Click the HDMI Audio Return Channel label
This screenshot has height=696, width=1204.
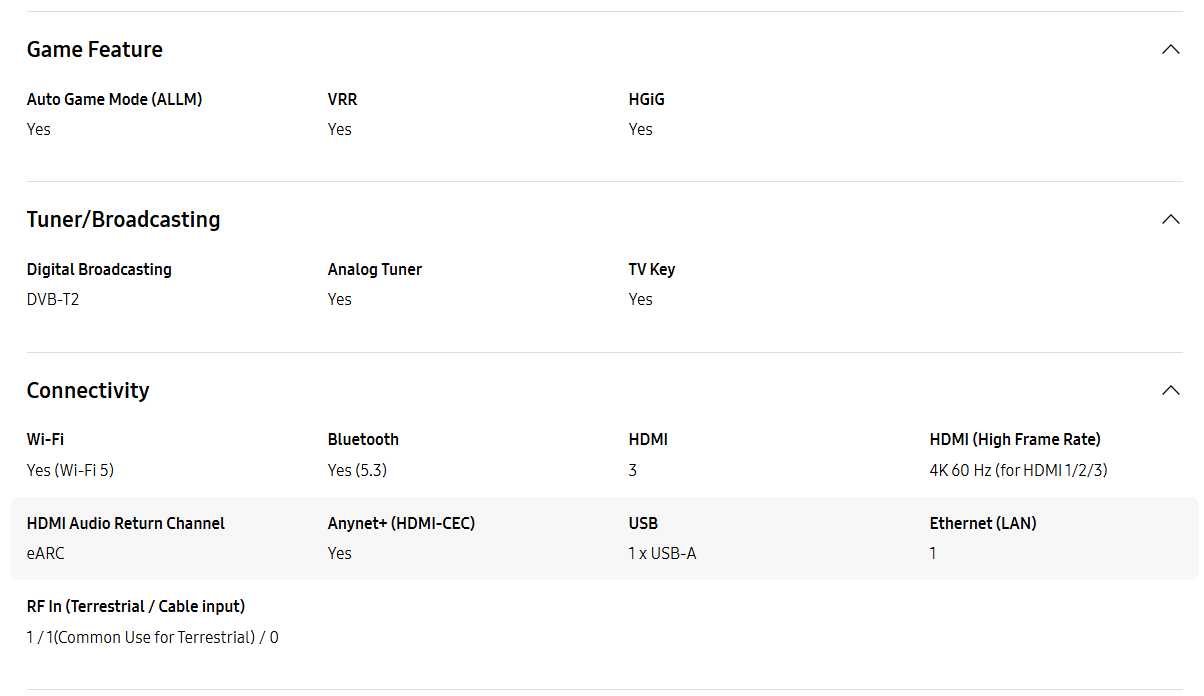click(x=126, y=523)
